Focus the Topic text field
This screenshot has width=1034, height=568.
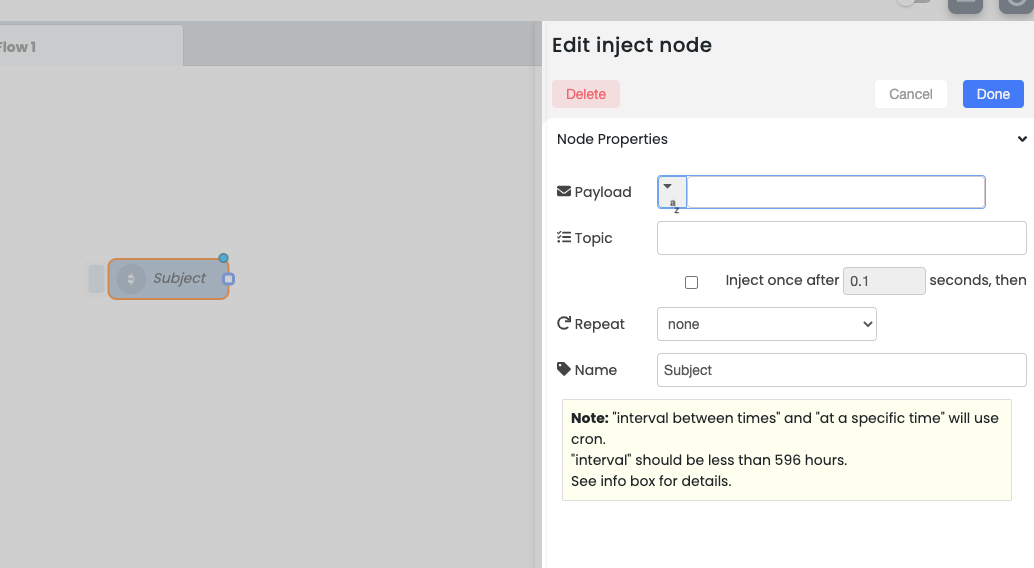[841, 238]
